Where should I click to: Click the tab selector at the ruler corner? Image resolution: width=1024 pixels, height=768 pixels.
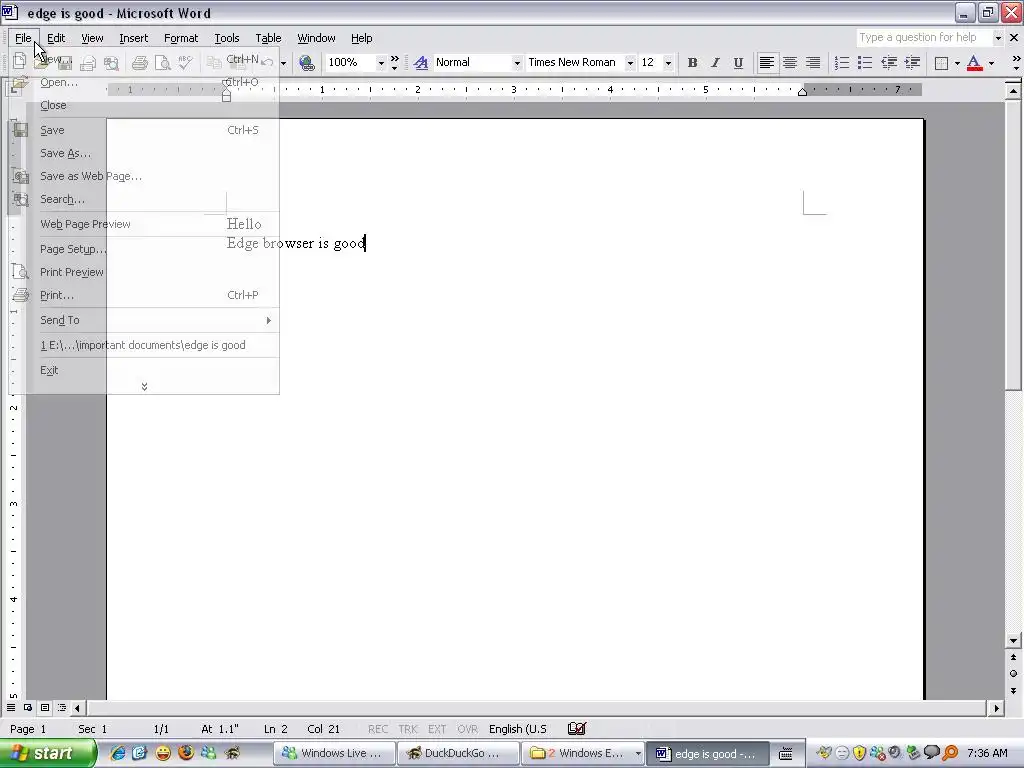click(14, 89)
